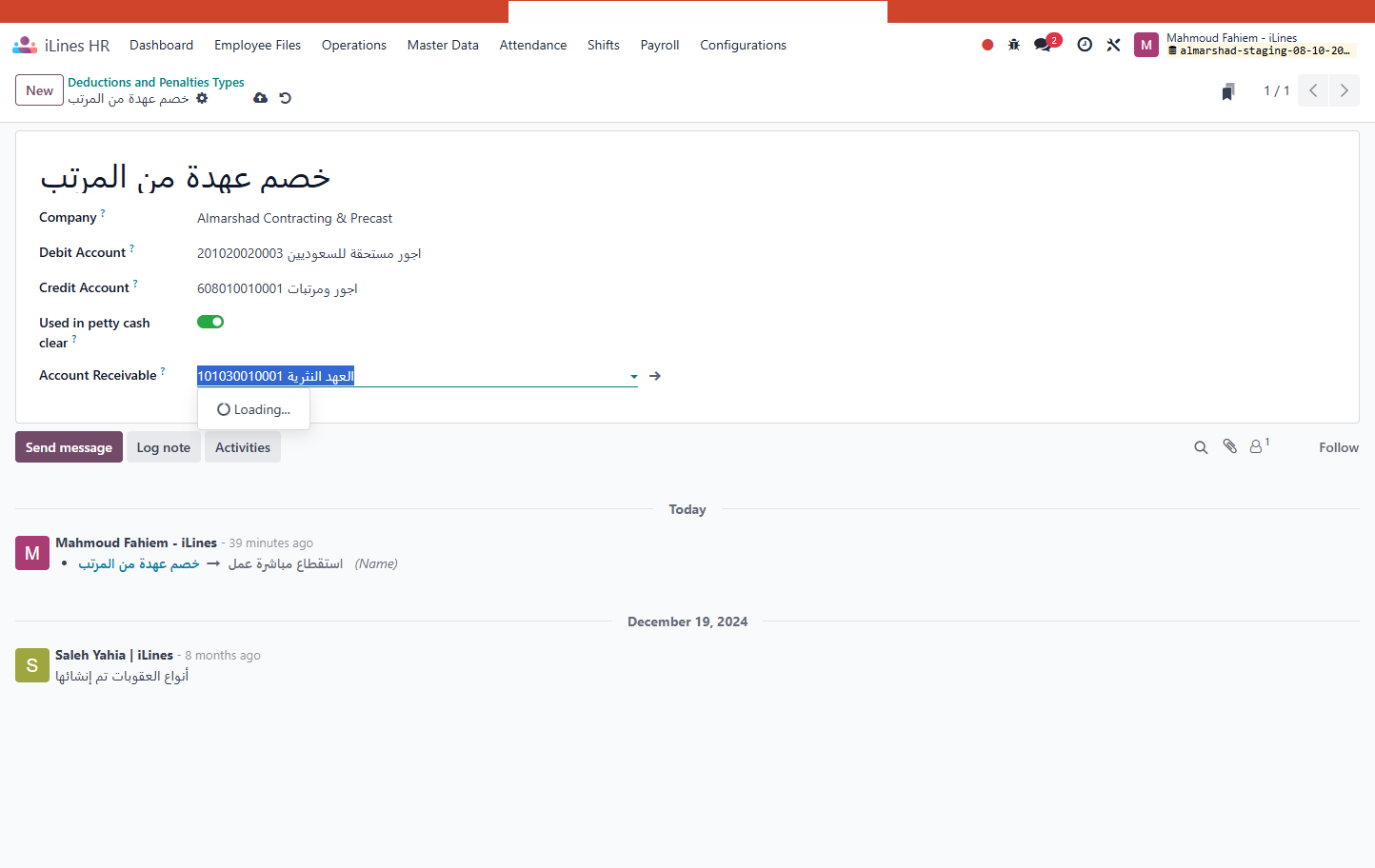Click the Log note button

click(x=164, y=447)
